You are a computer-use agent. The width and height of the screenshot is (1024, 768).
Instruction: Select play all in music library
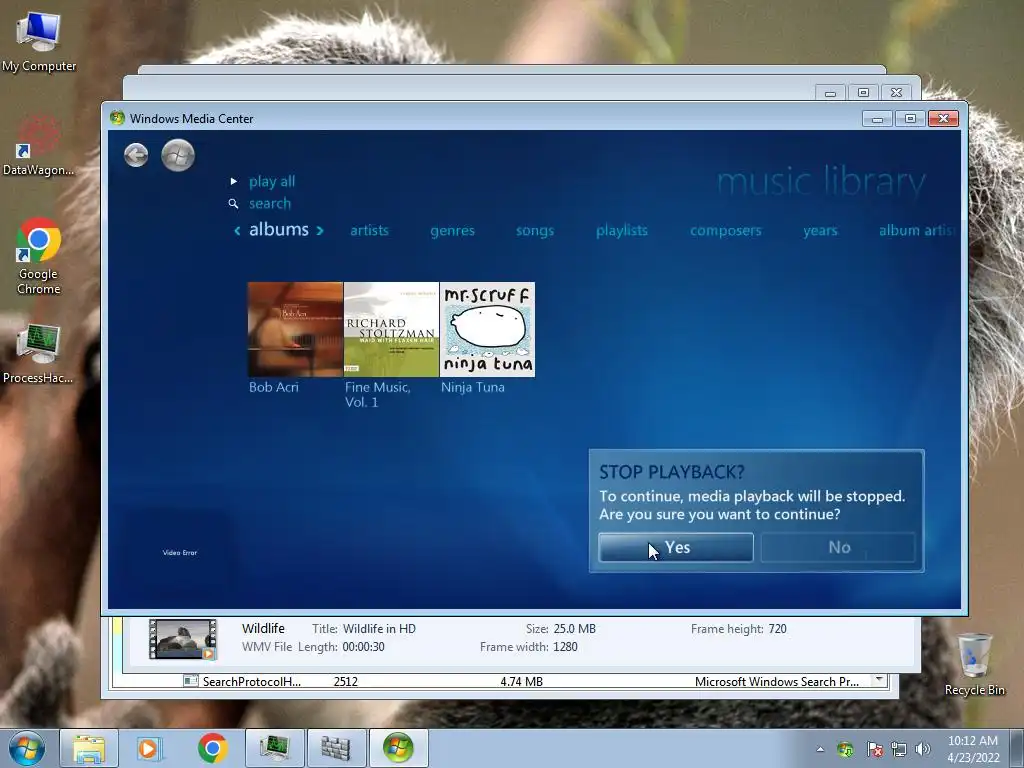coord(272,182)
